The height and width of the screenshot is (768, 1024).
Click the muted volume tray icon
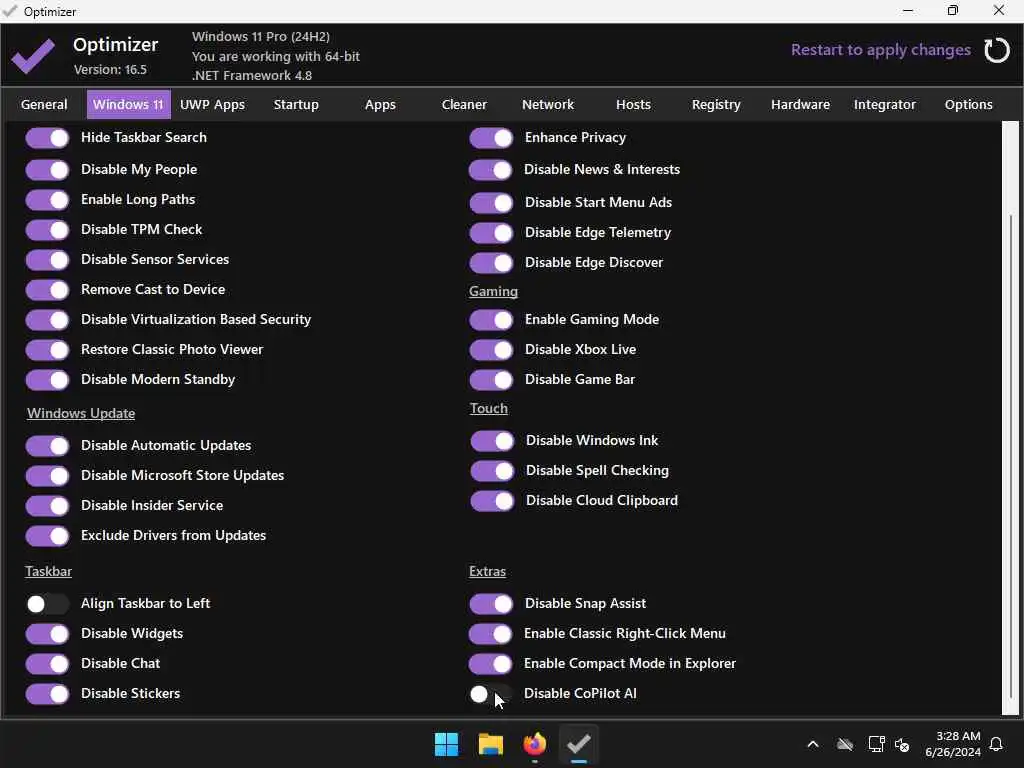[x=903, y=744]
